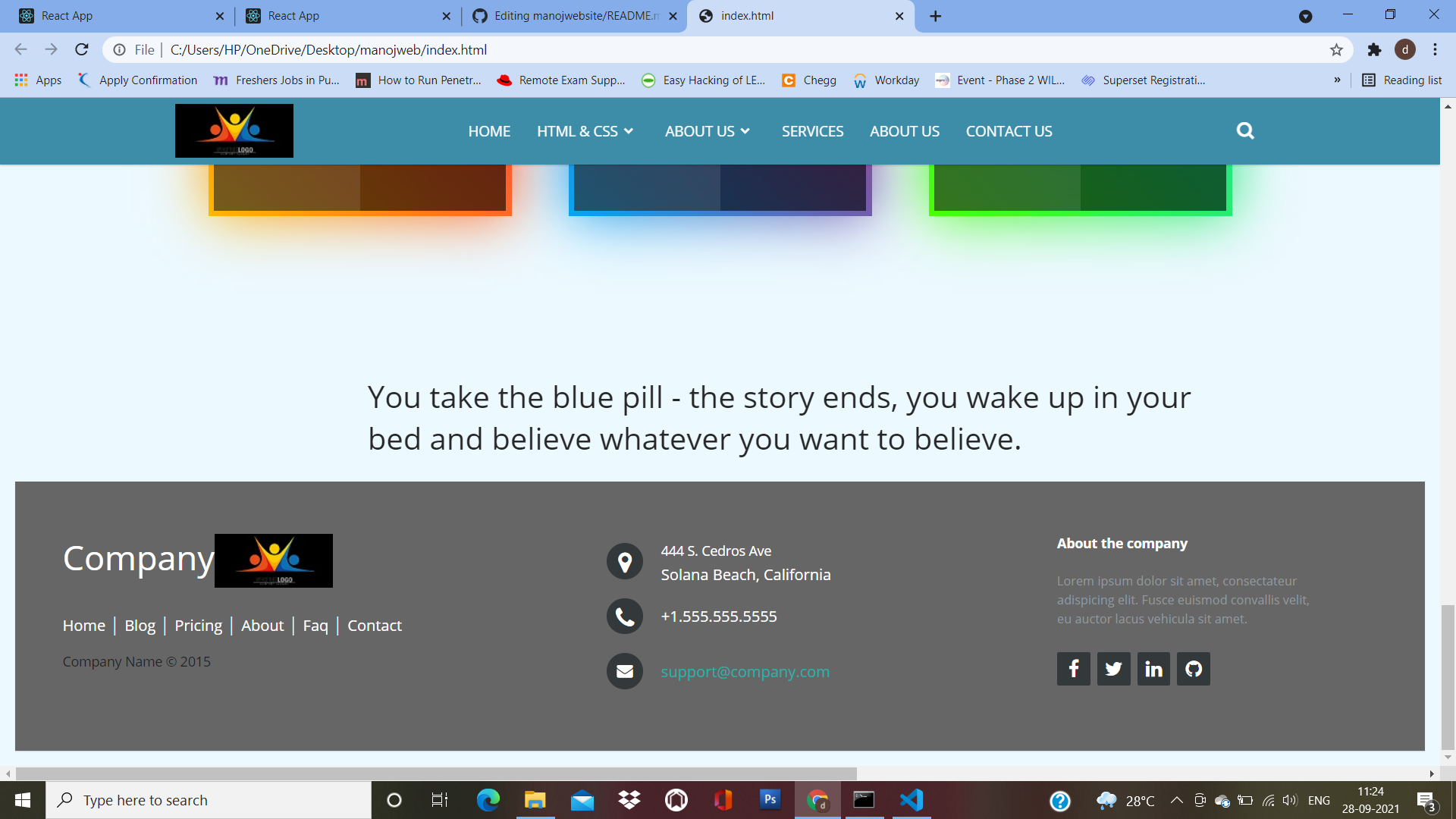Open CONTACT US in navigation bar
The image size is (1456, 819).
1009,131
